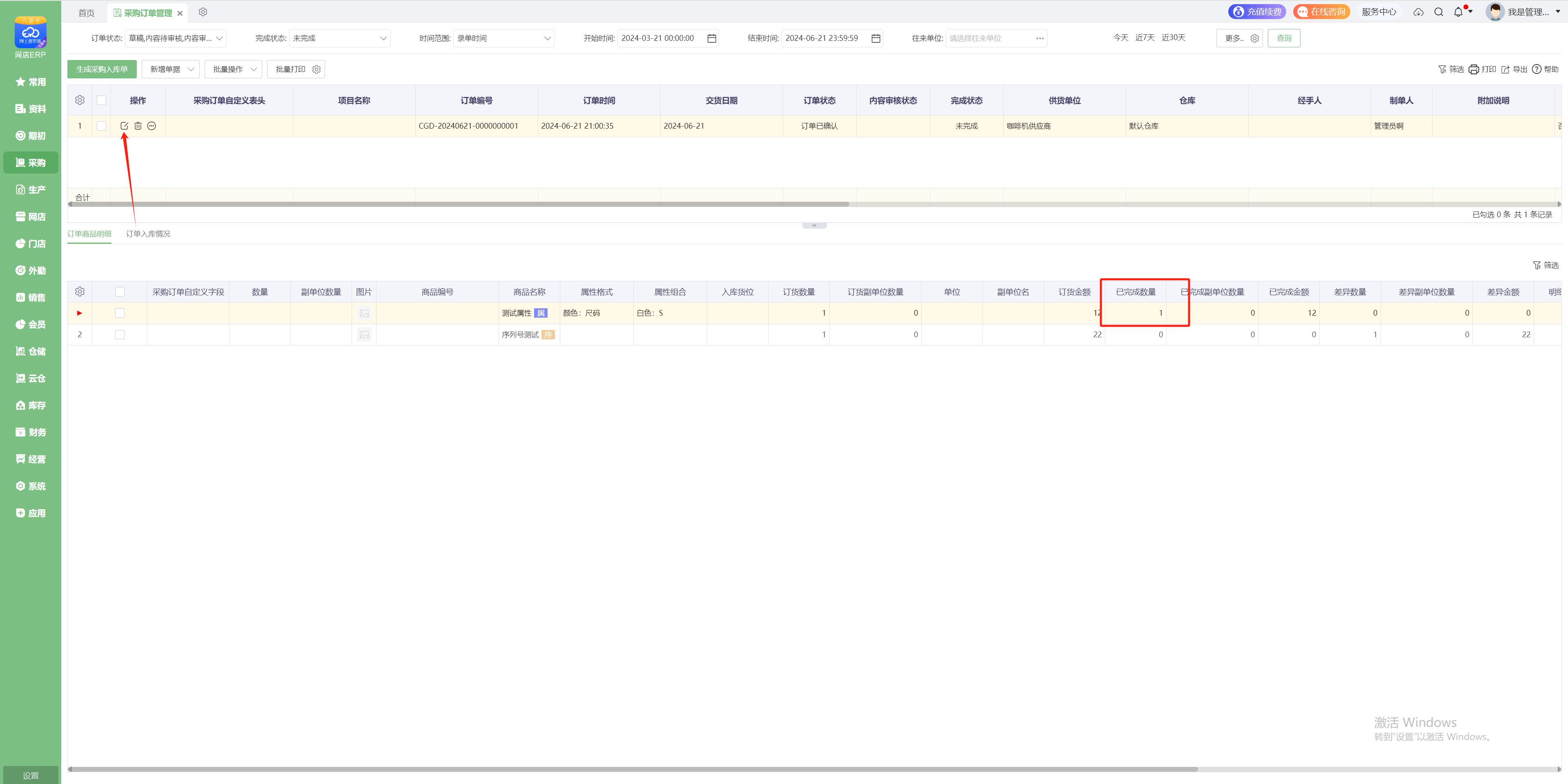
Task: Click the 生成采购入库单 button
Action: (102, 69)
